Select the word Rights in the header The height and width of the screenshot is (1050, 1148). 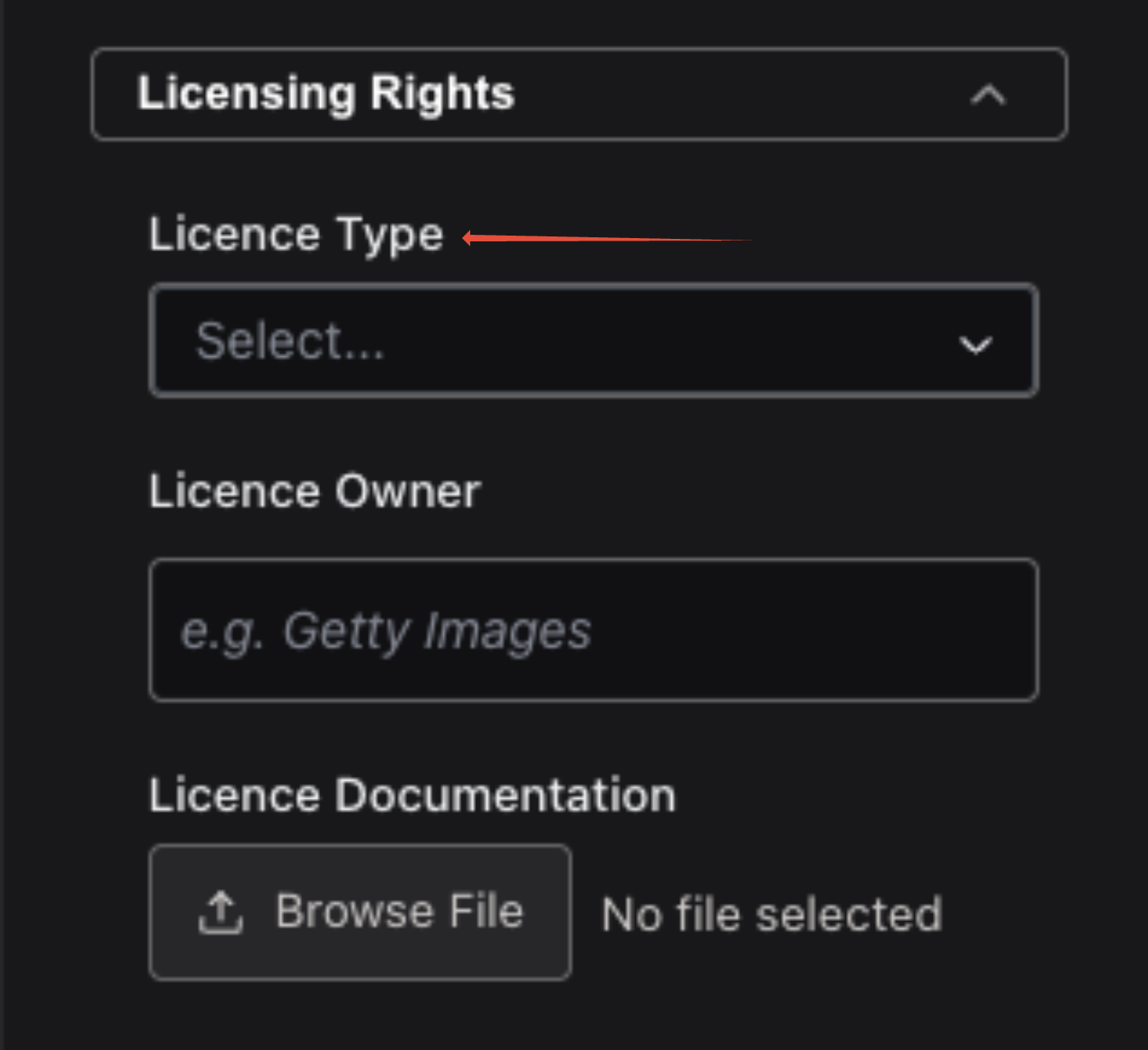tap(441, 93)
